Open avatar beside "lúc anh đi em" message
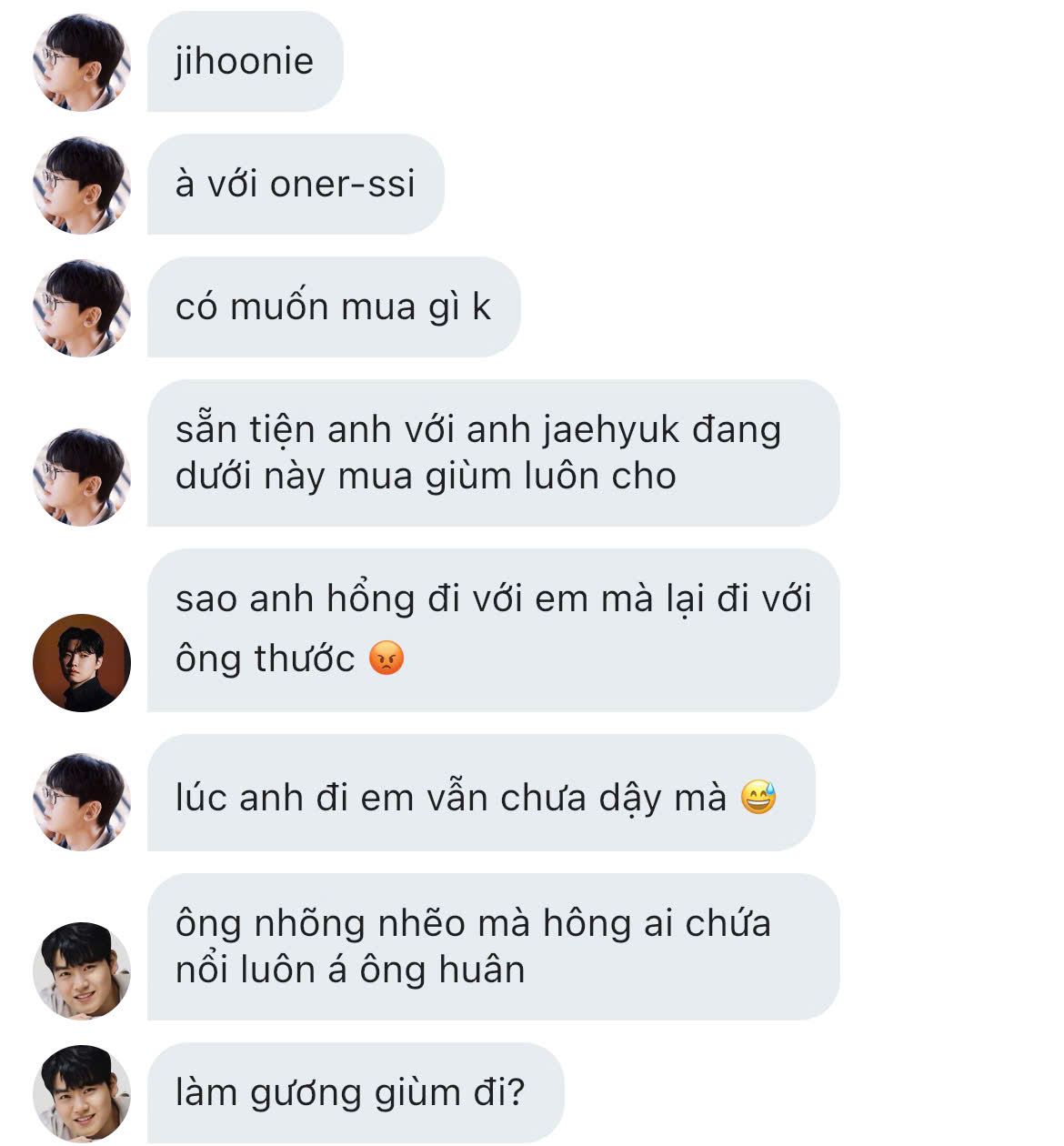This screenshot has height=1146, width=1064. [82, 802]
